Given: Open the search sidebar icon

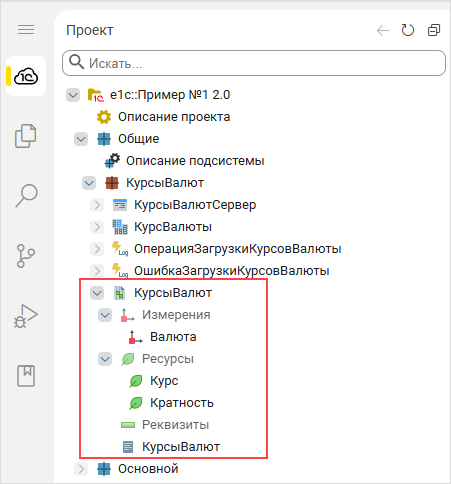Looking at the screenshot, I should (26, 196).
